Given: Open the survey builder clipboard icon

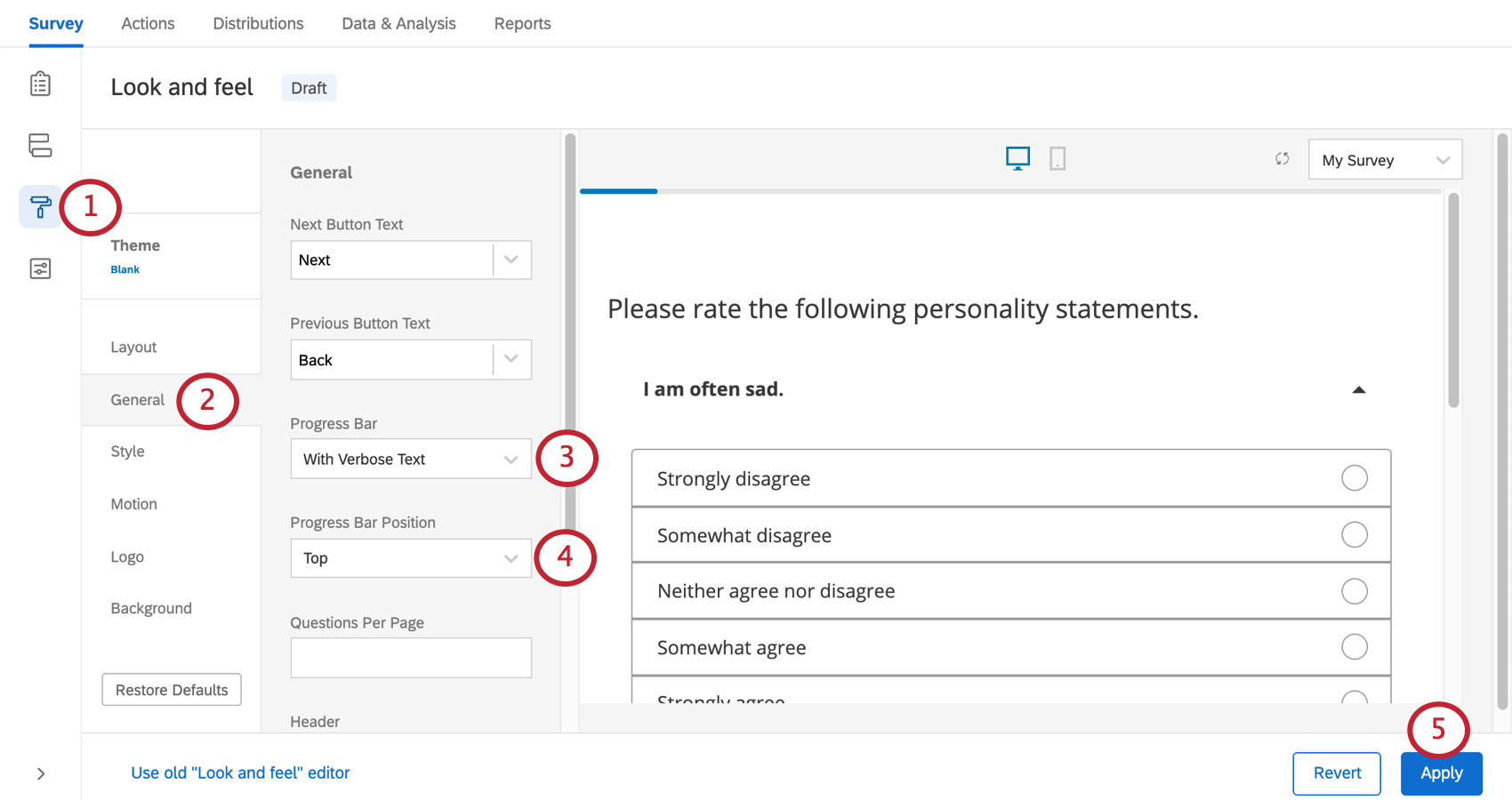Looking at the screenshot, I should click(40, 84).
